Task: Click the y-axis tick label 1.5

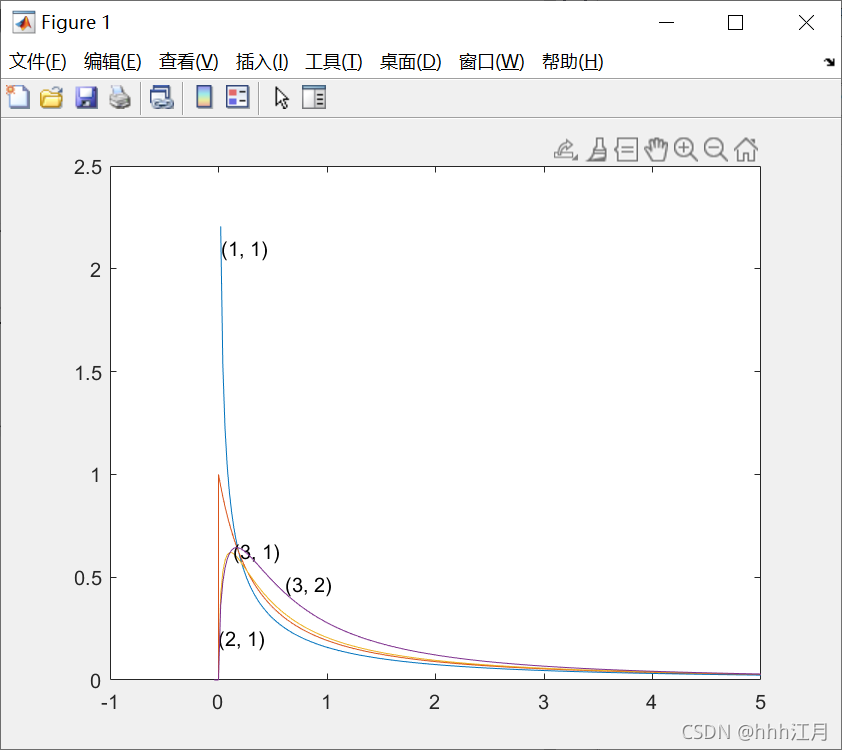Action: (88, 373)
